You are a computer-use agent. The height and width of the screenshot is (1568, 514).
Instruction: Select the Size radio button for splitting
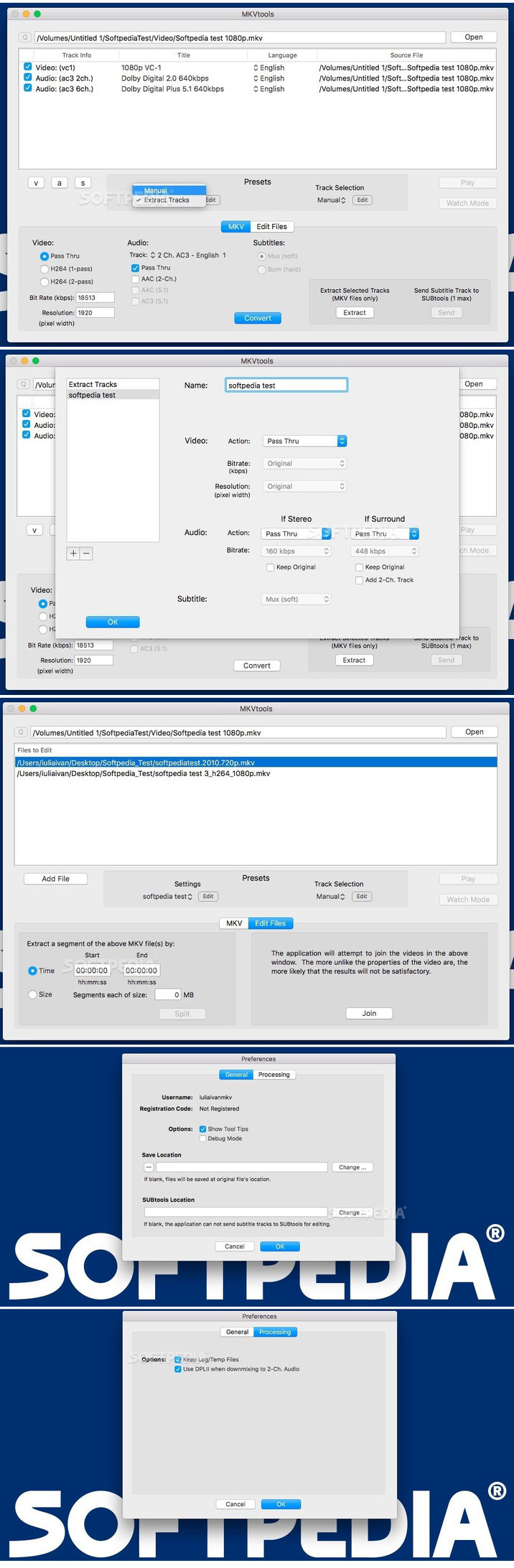(32, 994)
